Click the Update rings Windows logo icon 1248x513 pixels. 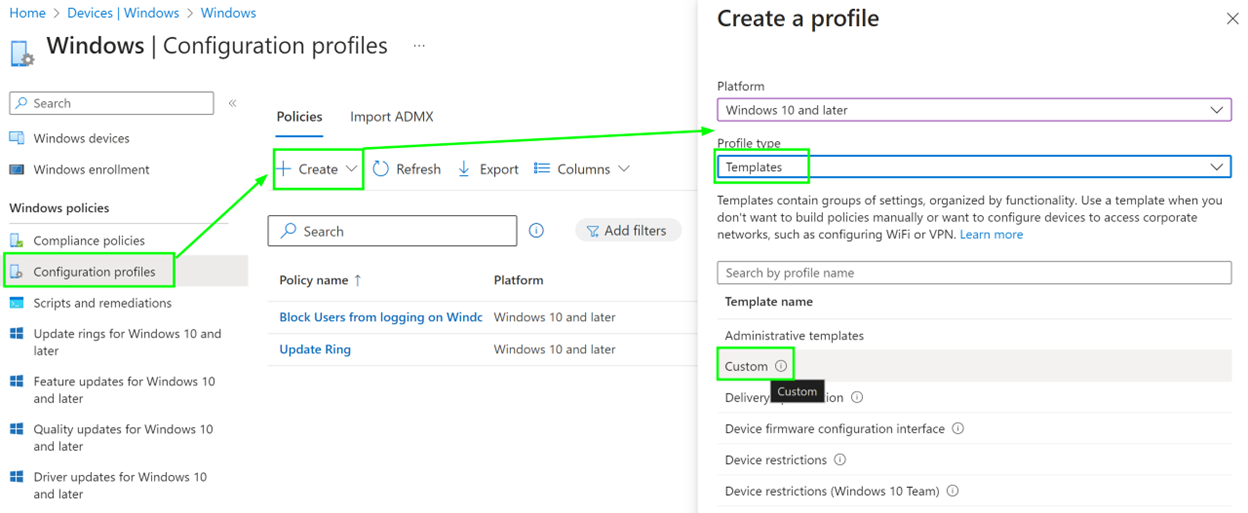[17, 334]
